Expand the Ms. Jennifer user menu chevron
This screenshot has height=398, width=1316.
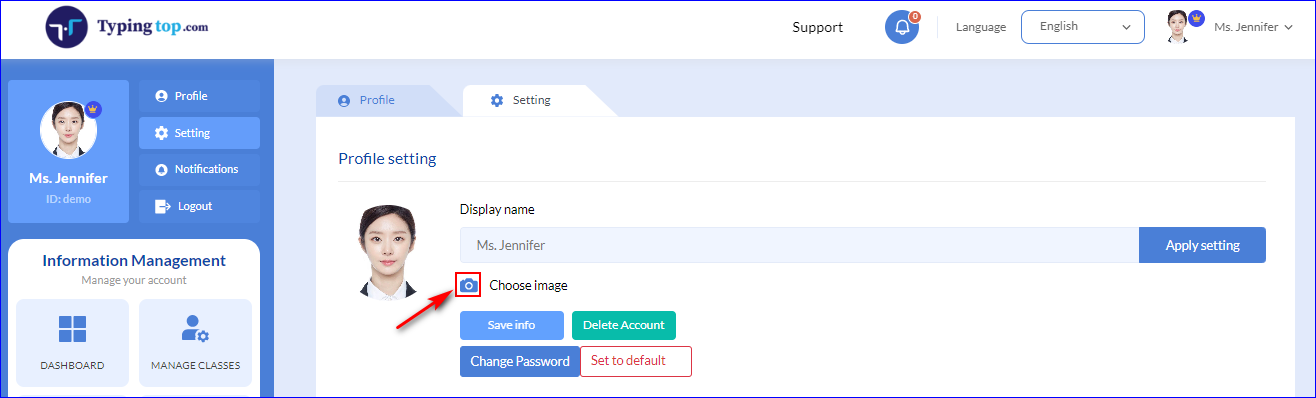point(1288,28)
